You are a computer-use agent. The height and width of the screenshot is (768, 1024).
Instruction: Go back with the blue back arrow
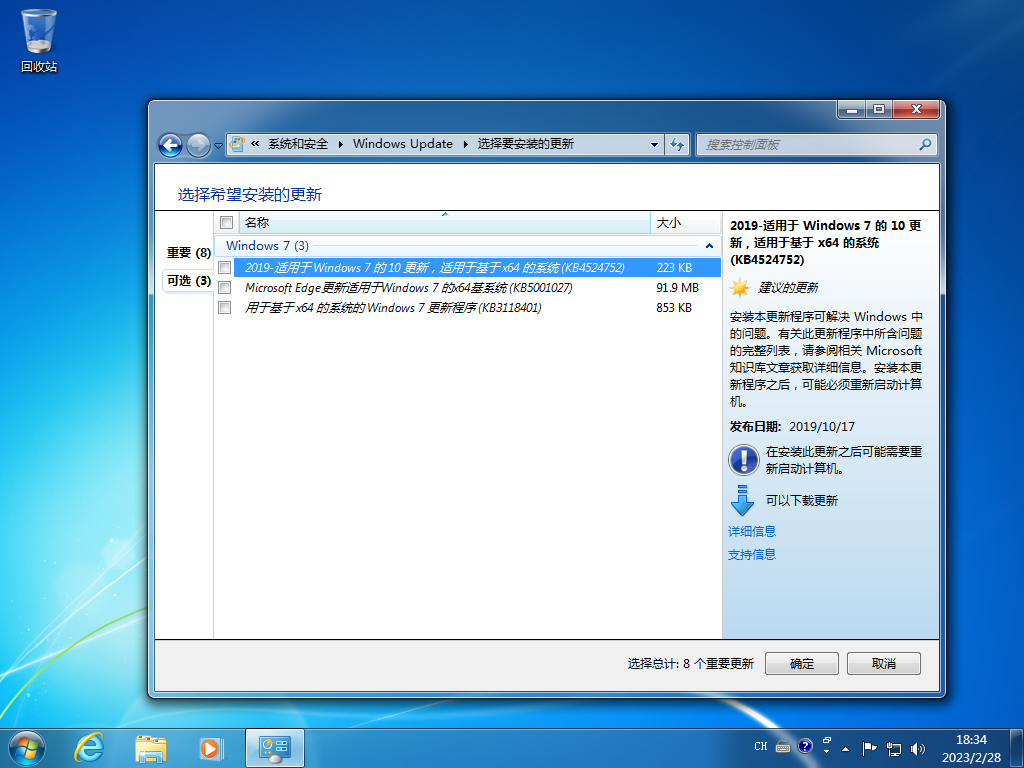(170, 145)
